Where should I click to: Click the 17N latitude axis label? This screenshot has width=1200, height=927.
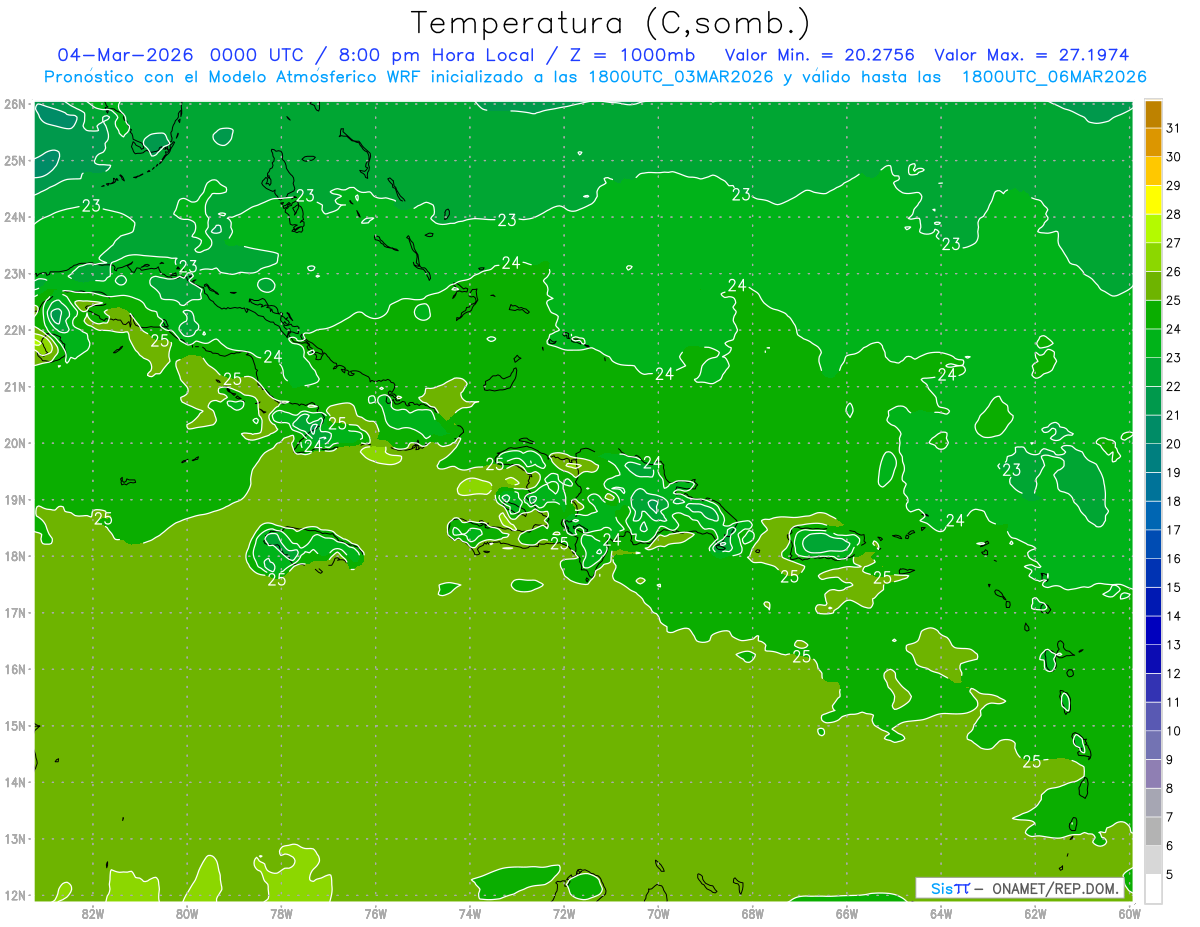click(x=15, y=612)
